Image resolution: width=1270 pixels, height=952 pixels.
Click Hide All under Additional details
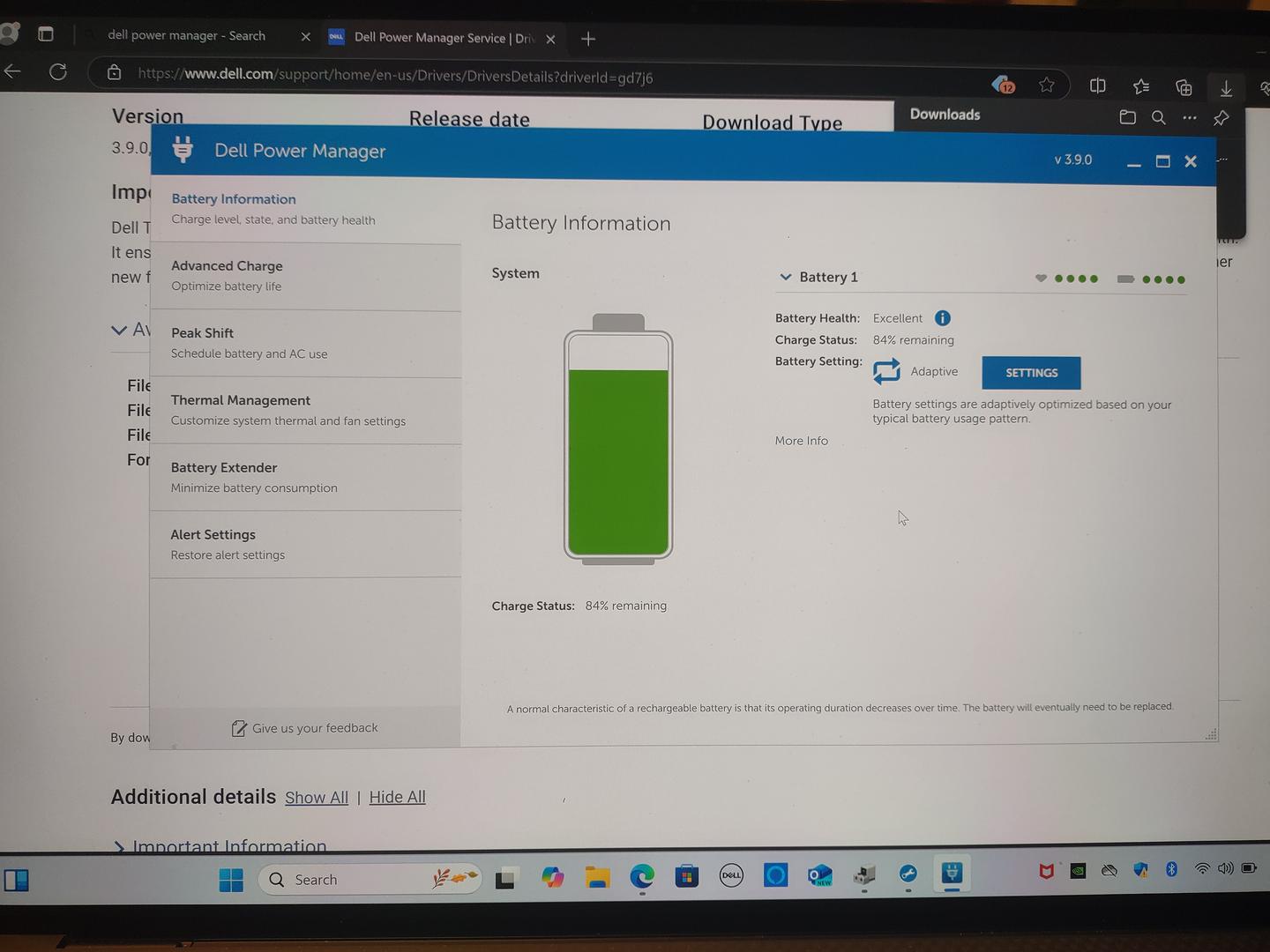point(397,797)
